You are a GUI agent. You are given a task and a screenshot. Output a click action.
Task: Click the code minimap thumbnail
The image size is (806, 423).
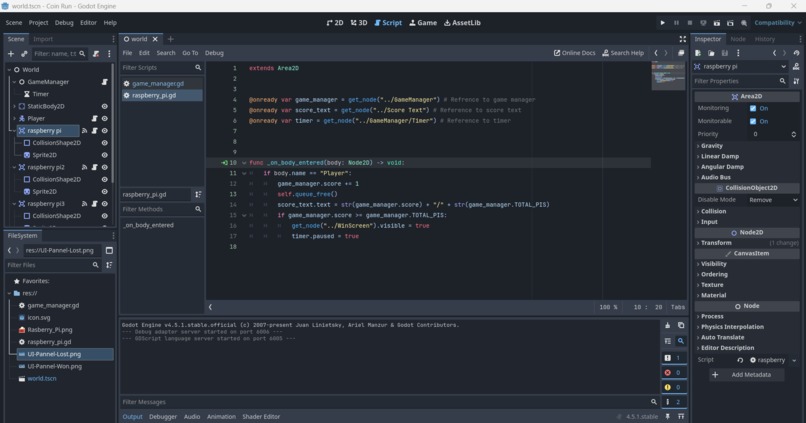pyautogui.click(x=668, y=76)
